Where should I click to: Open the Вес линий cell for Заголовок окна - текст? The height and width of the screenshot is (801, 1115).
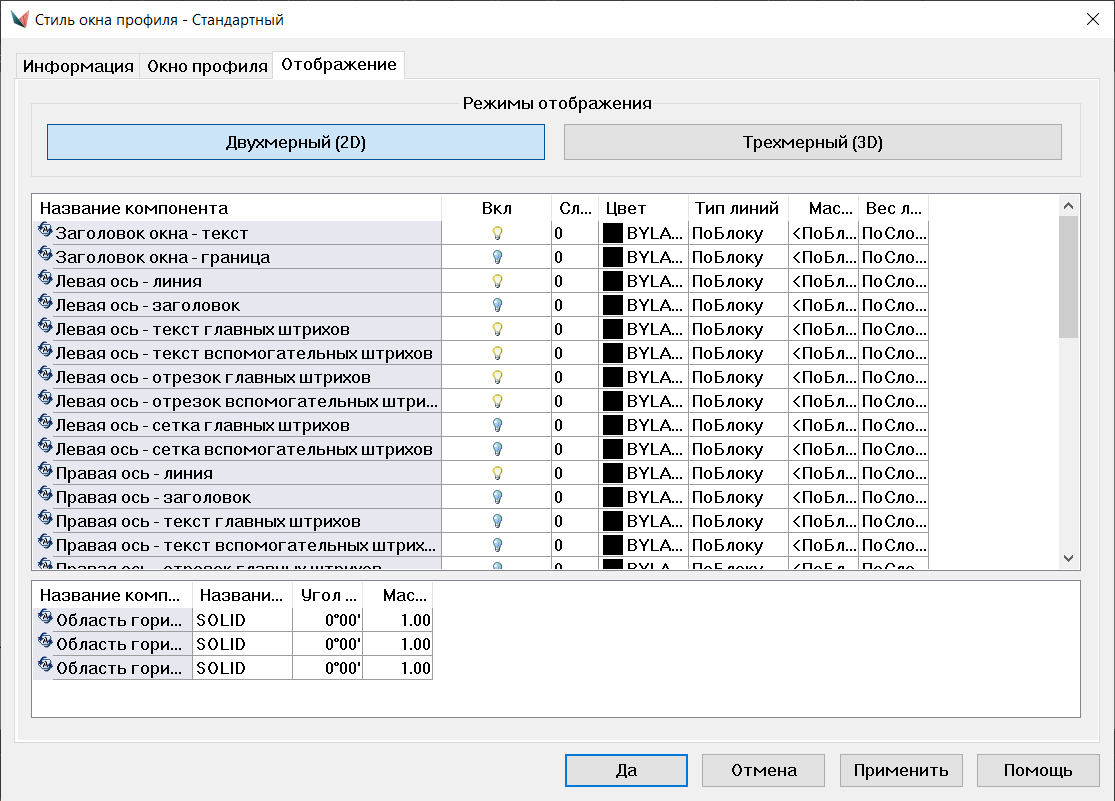coord(893,233)
